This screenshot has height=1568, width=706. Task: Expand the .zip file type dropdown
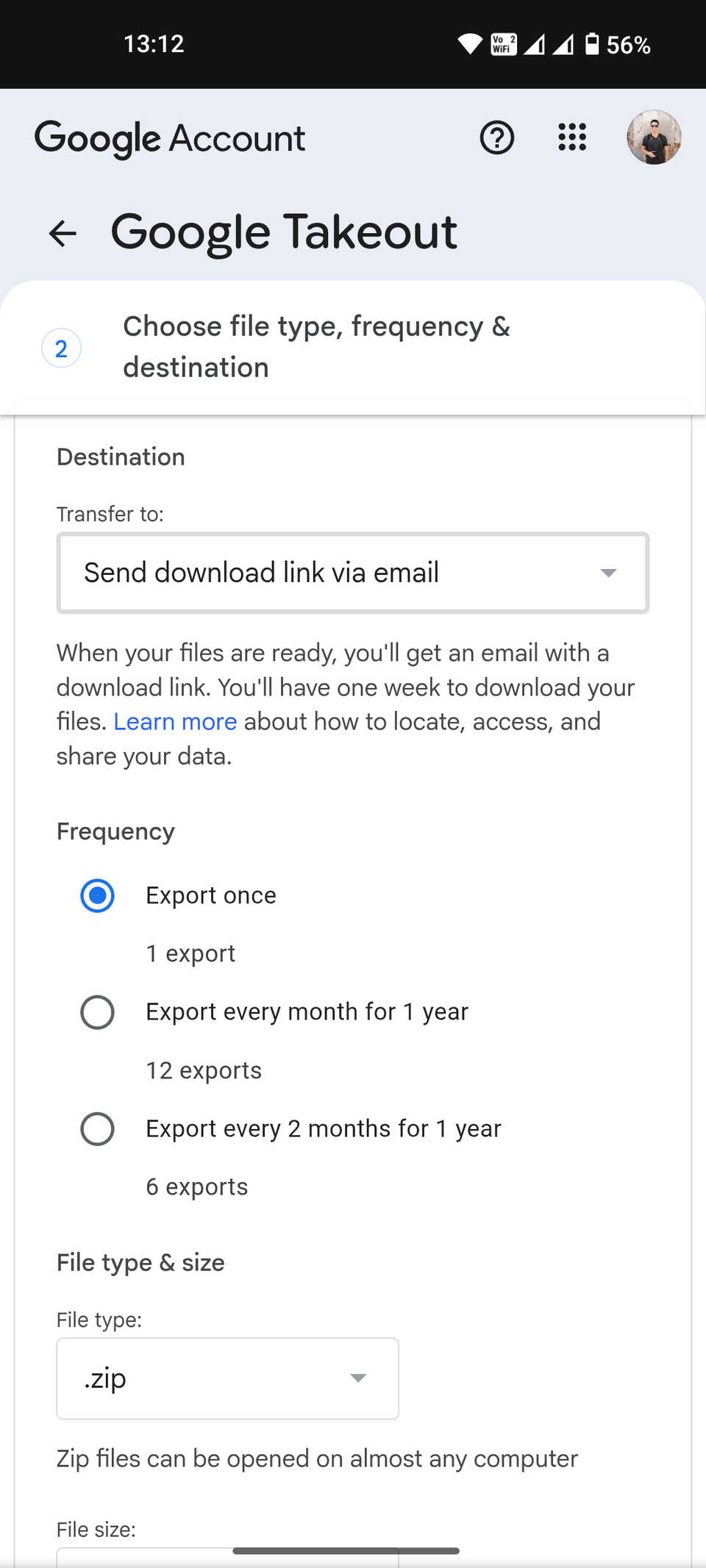tap(228, 1378)
